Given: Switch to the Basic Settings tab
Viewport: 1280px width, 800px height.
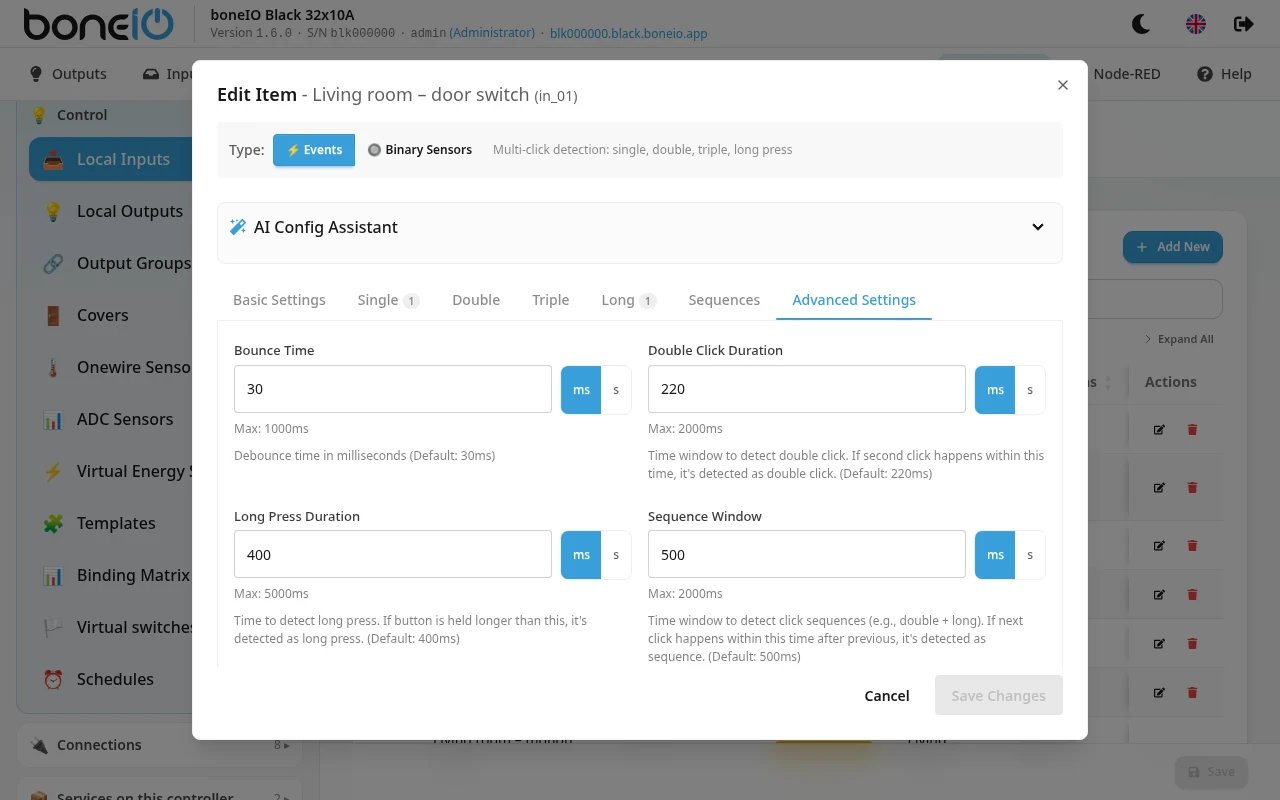Looking at the screenshot, I should [x=279, y=300].
